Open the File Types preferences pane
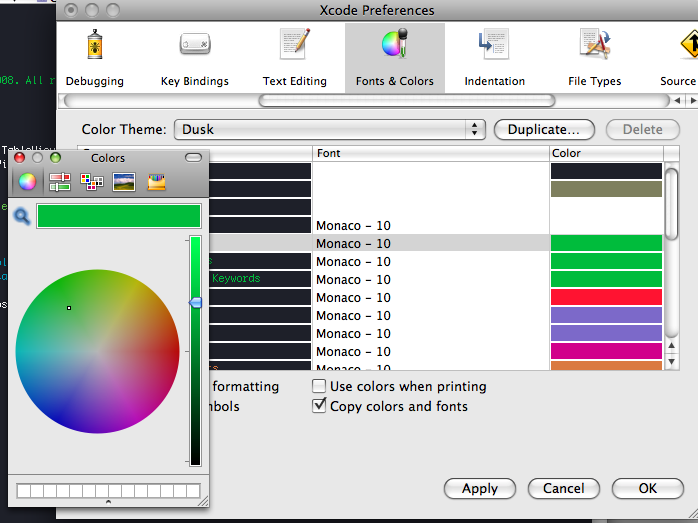 (595, 57)
